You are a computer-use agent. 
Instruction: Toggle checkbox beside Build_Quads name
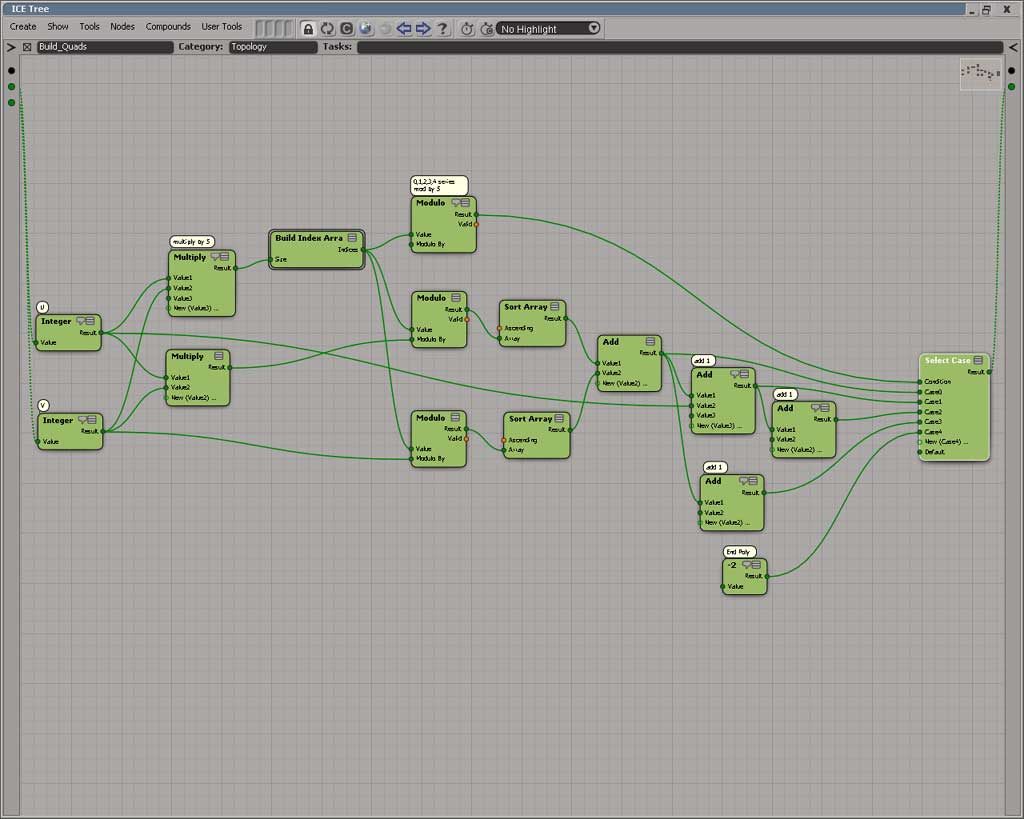(x=27, y=47)
